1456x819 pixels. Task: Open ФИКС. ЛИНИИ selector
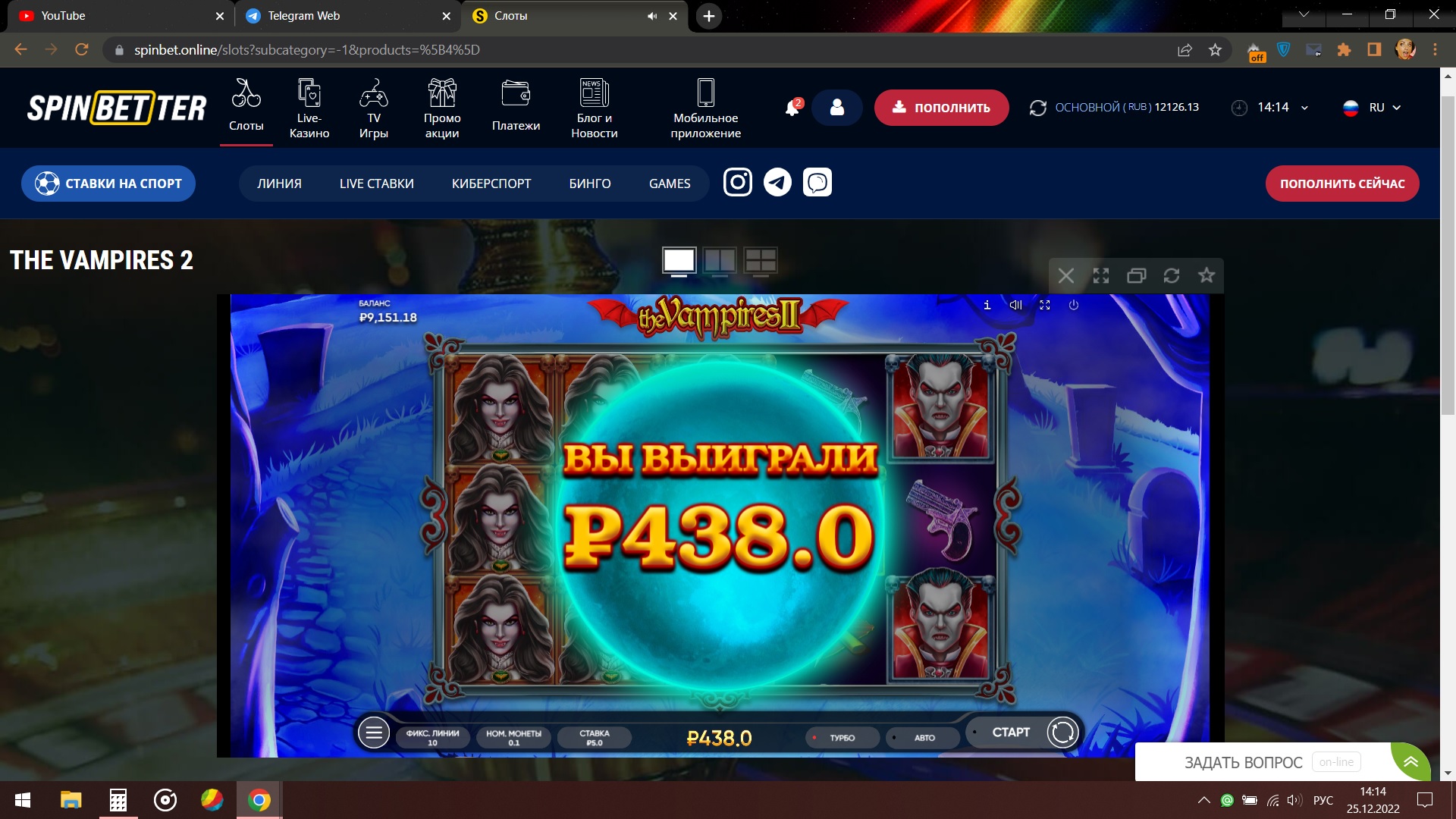pos(432,737)
